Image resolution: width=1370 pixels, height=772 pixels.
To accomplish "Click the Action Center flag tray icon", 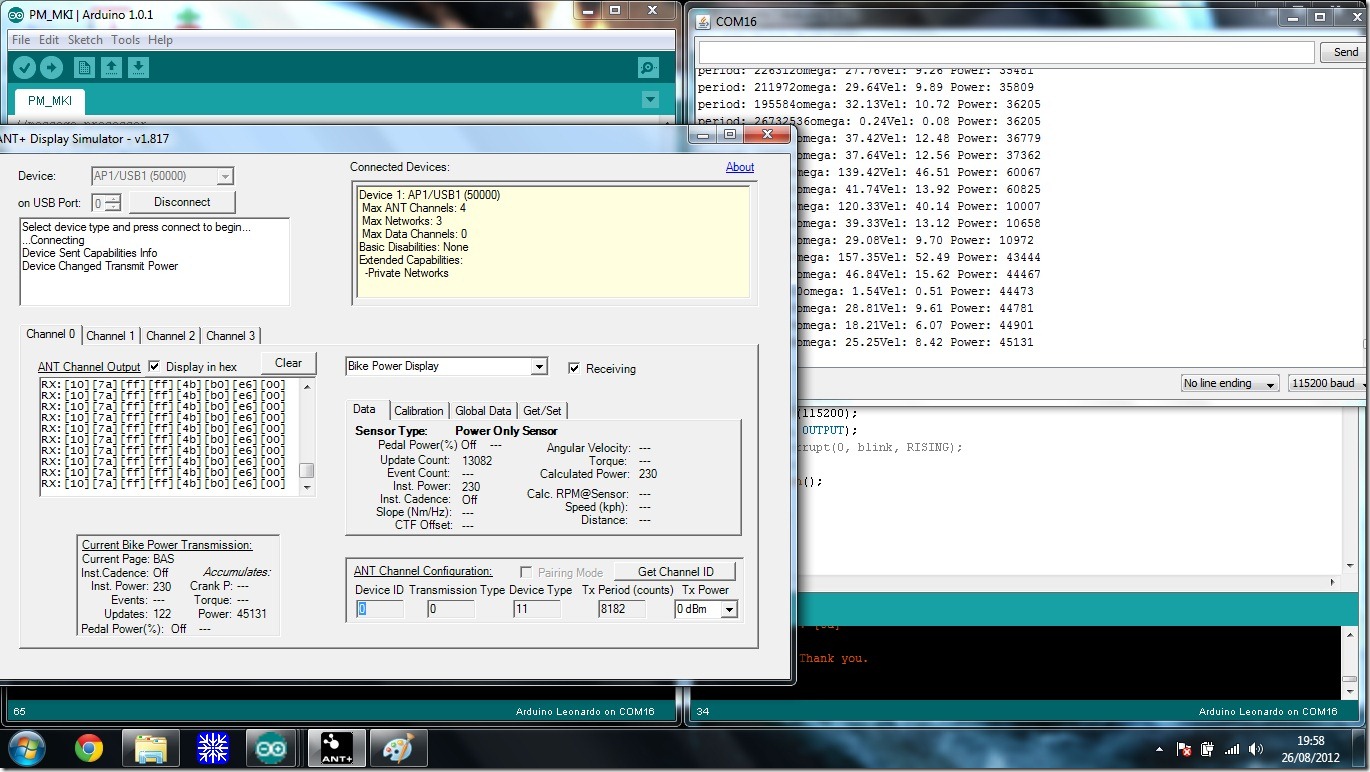I will point(1184,749).
